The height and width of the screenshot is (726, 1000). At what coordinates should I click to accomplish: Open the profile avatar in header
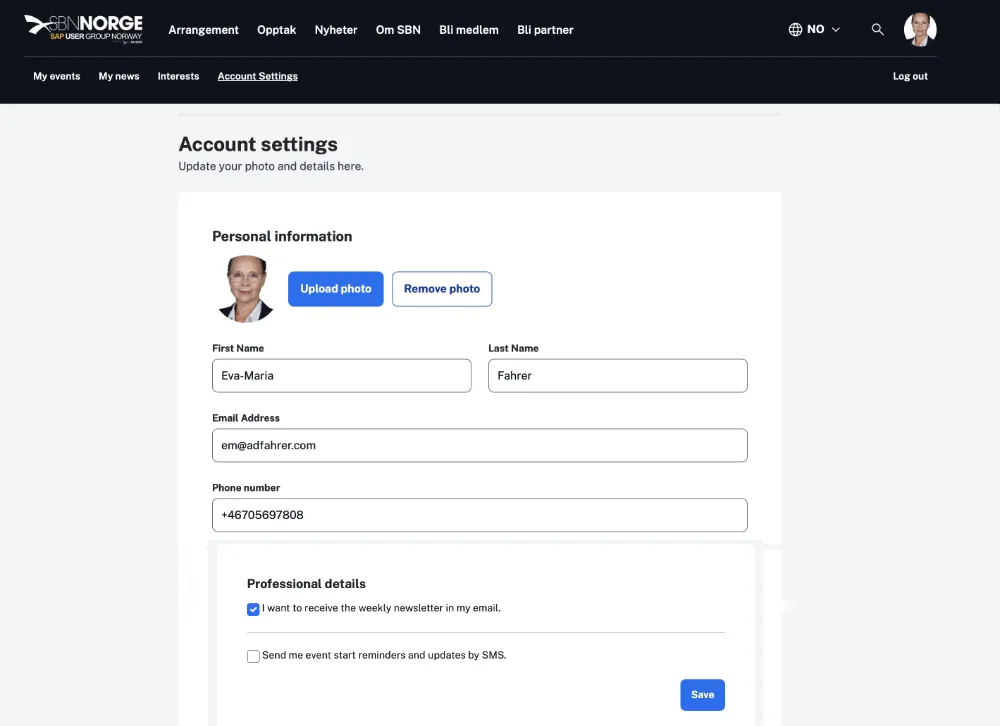tap(919, 30)
